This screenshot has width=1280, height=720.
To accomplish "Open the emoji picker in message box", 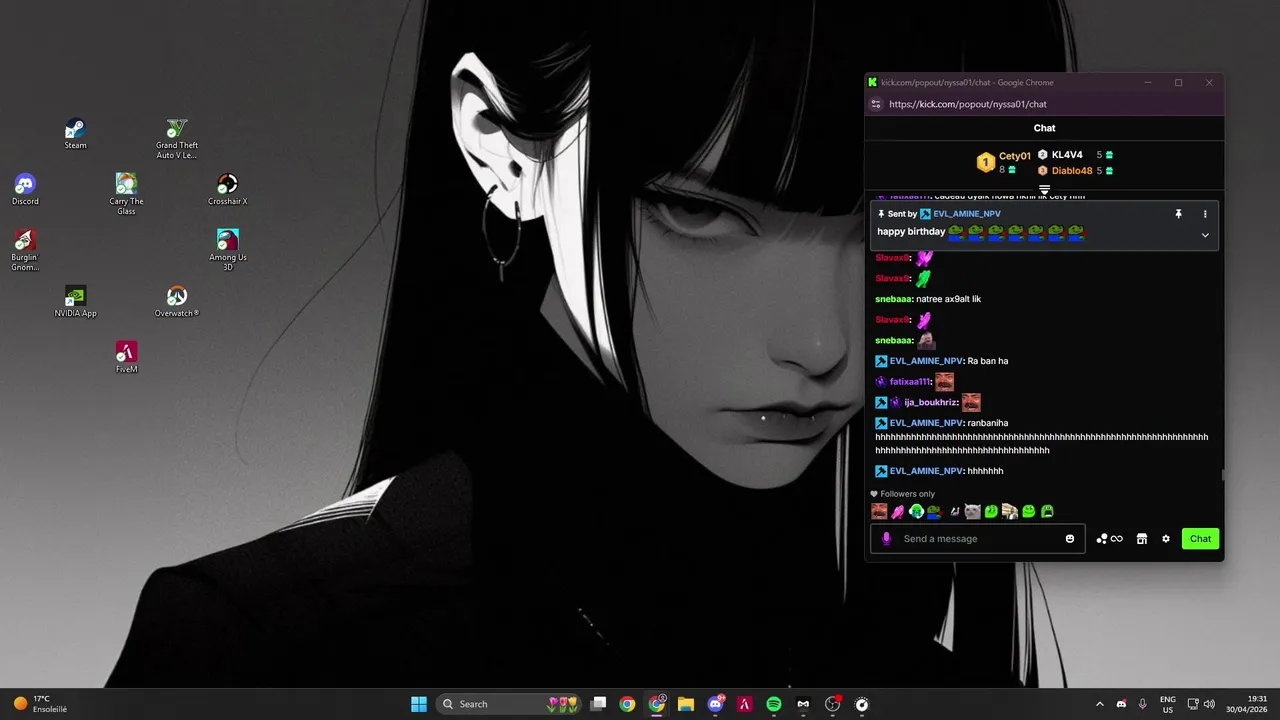I will pos(1070,539).
